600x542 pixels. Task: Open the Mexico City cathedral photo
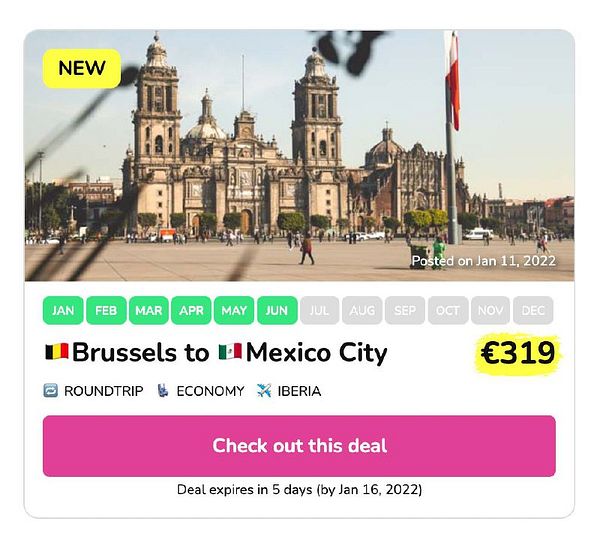point(299,155)
